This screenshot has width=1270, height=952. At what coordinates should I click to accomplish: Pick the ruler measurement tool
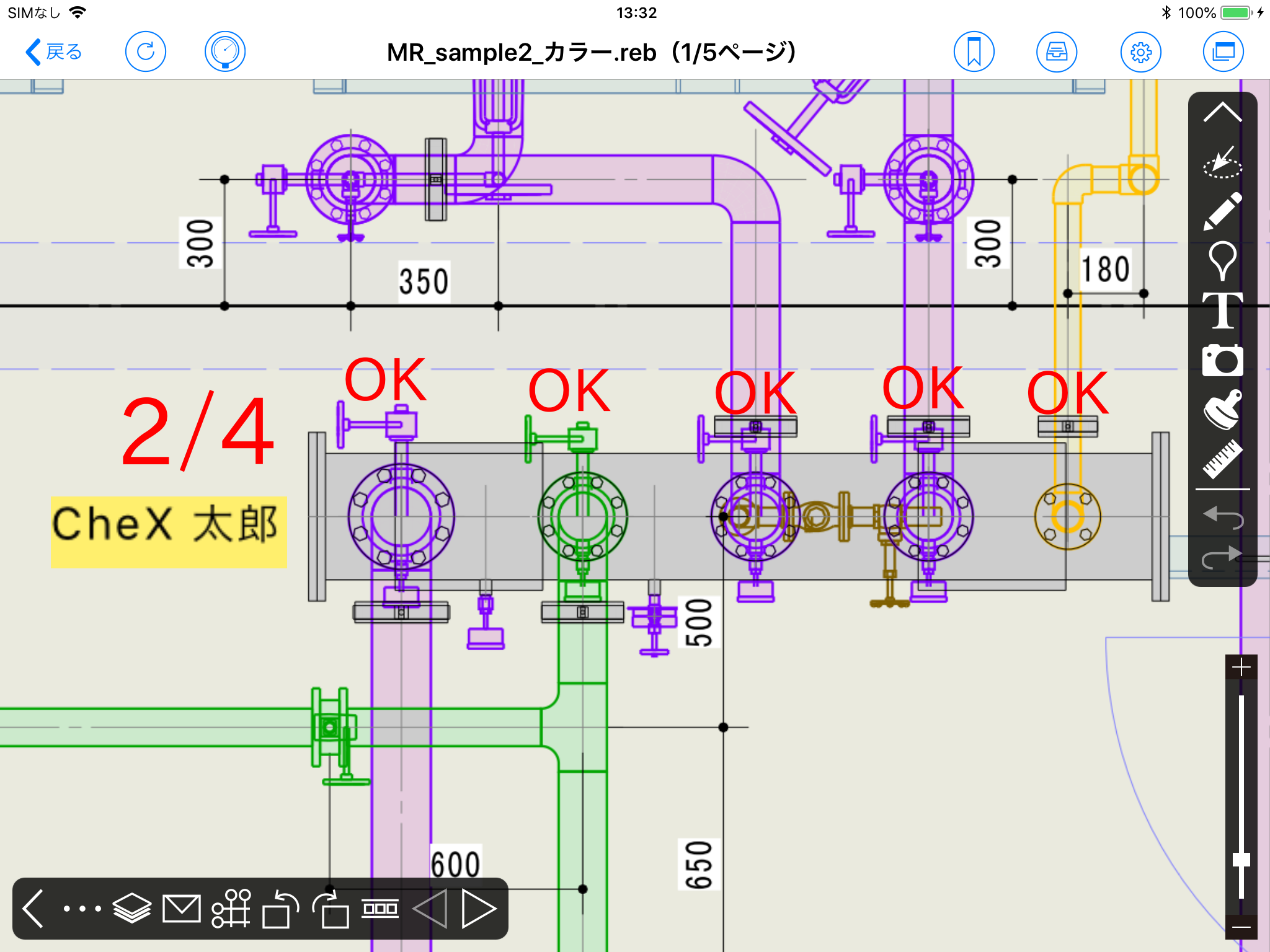1222,459
